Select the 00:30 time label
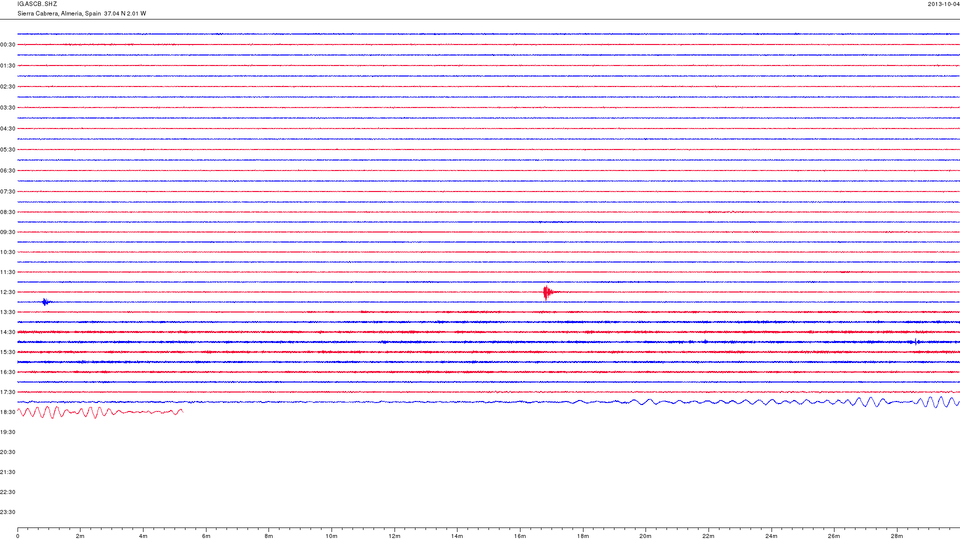Image resolution: width=960 pixels, height=540 pixels. 8,45
